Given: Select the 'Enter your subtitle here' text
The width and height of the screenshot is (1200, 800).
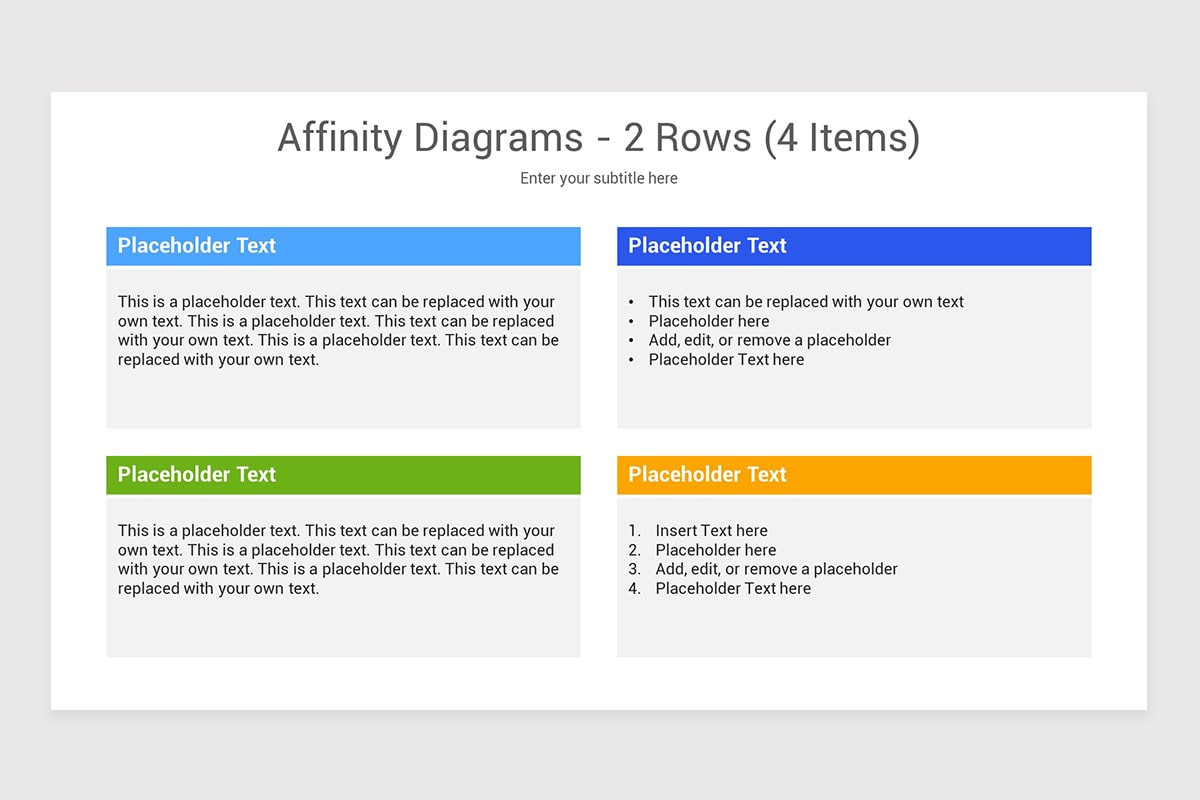Looking at the screenshot, I should [598, 178].
